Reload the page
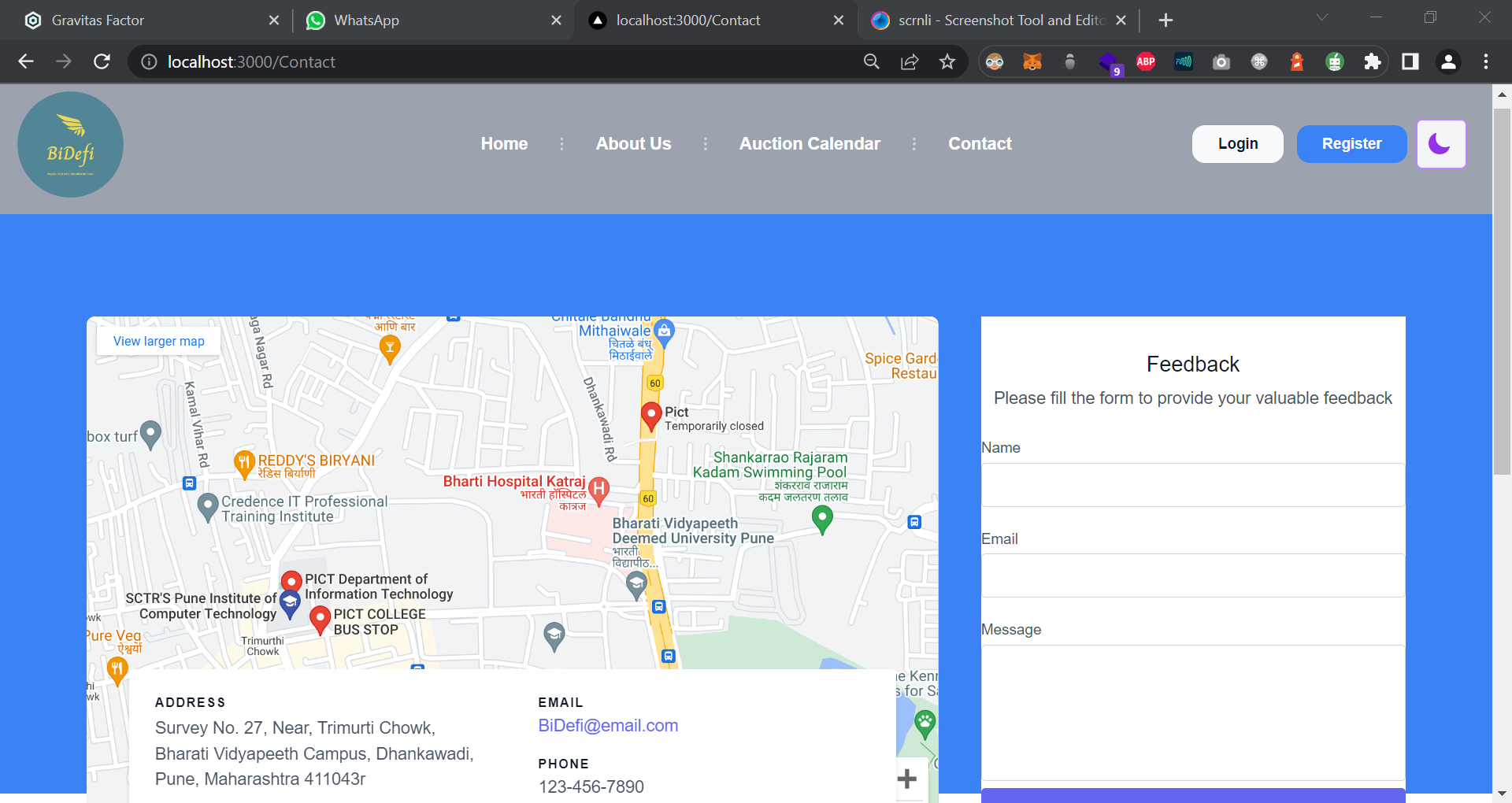 [102, 61]
